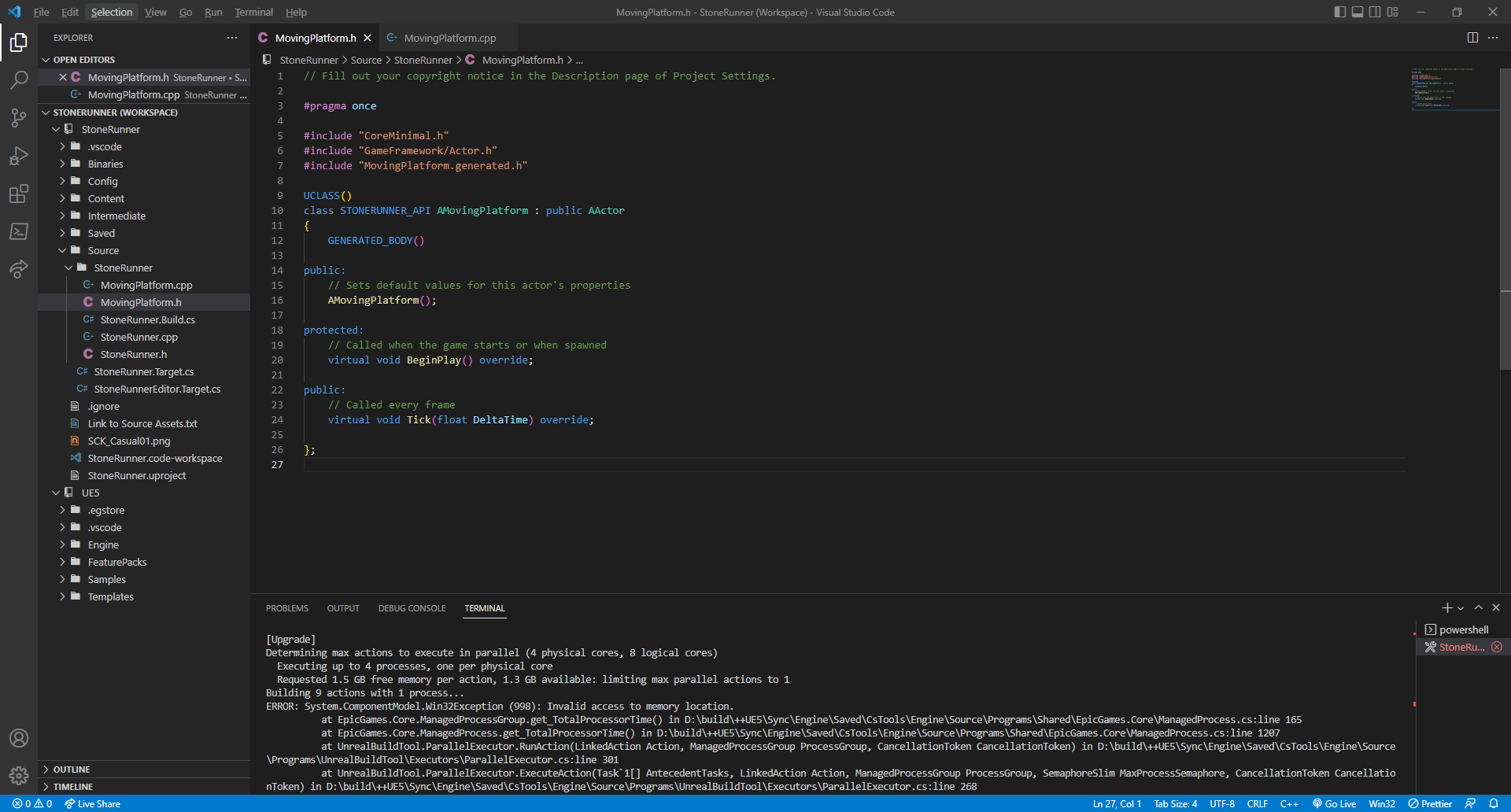Toggle the secondary side bar layout button
This screenshot has height=812, width=1511.
(x=1375, y=12)
